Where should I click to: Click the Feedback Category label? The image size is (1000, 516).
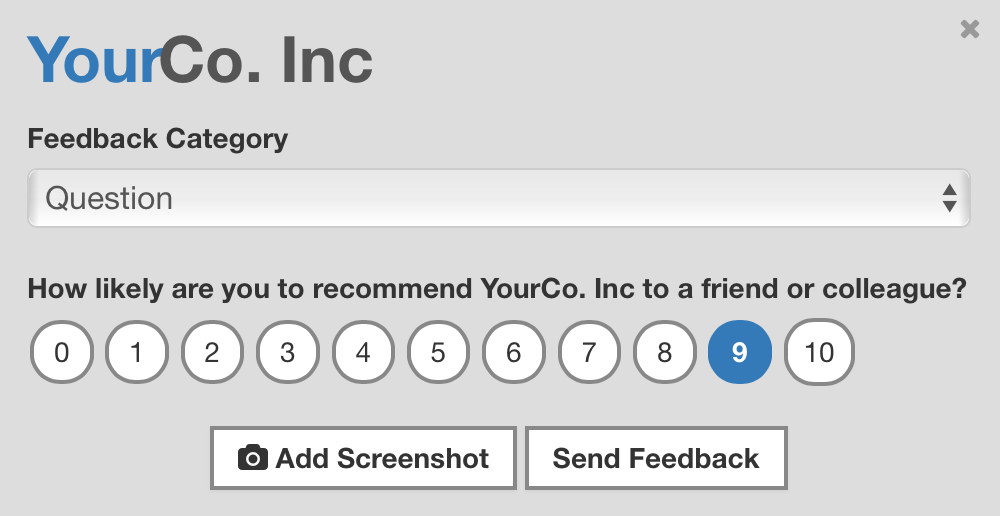click(158, 139)
